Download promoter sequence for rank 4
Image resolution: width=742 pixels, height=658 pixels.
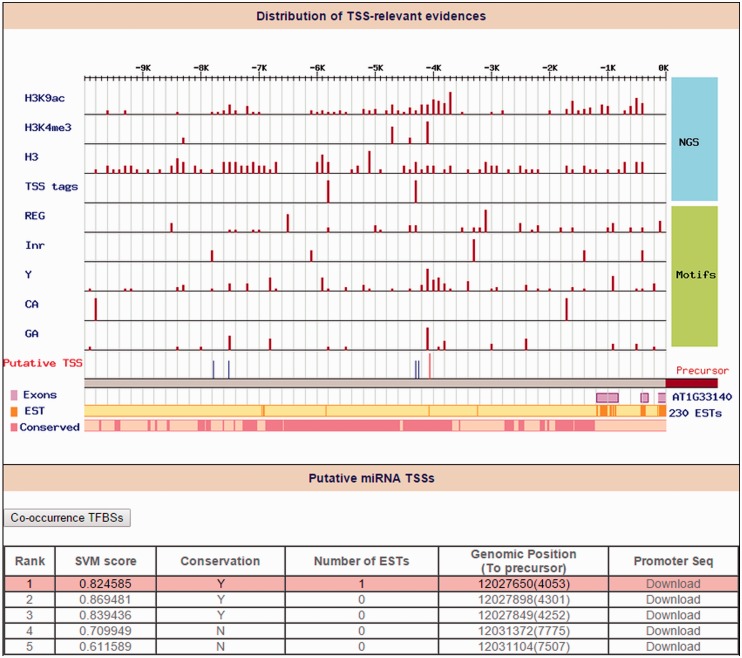673,631
